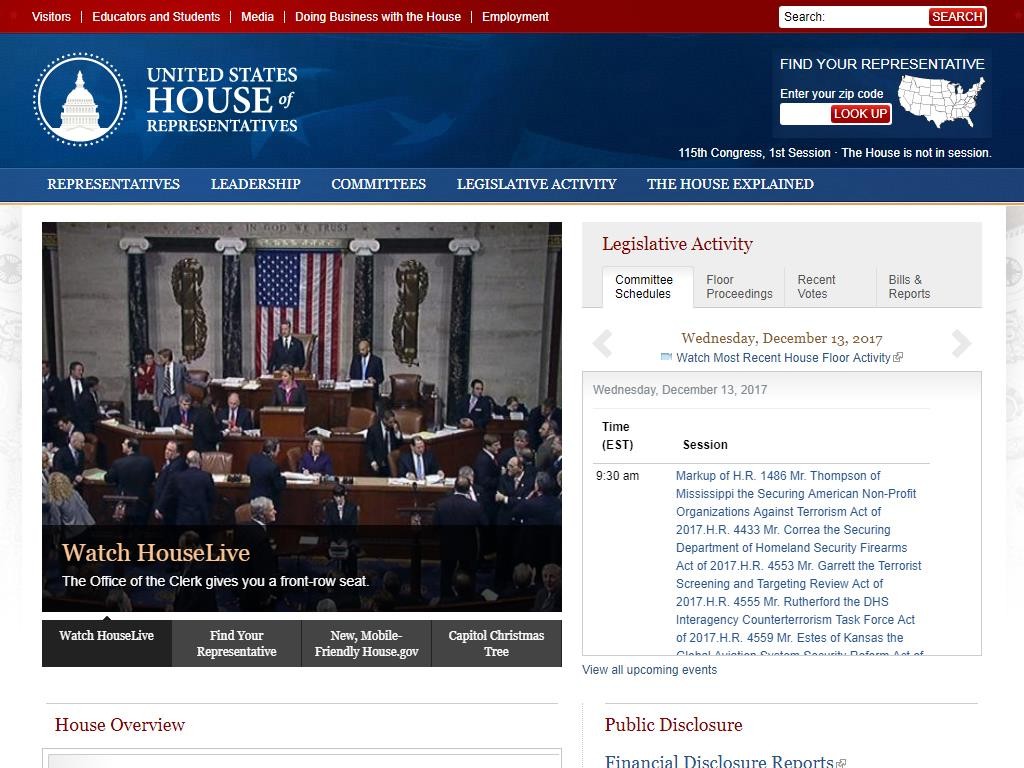Open Media link in top bar
Screen dimensions: 1024x768
tap(257, 16)
